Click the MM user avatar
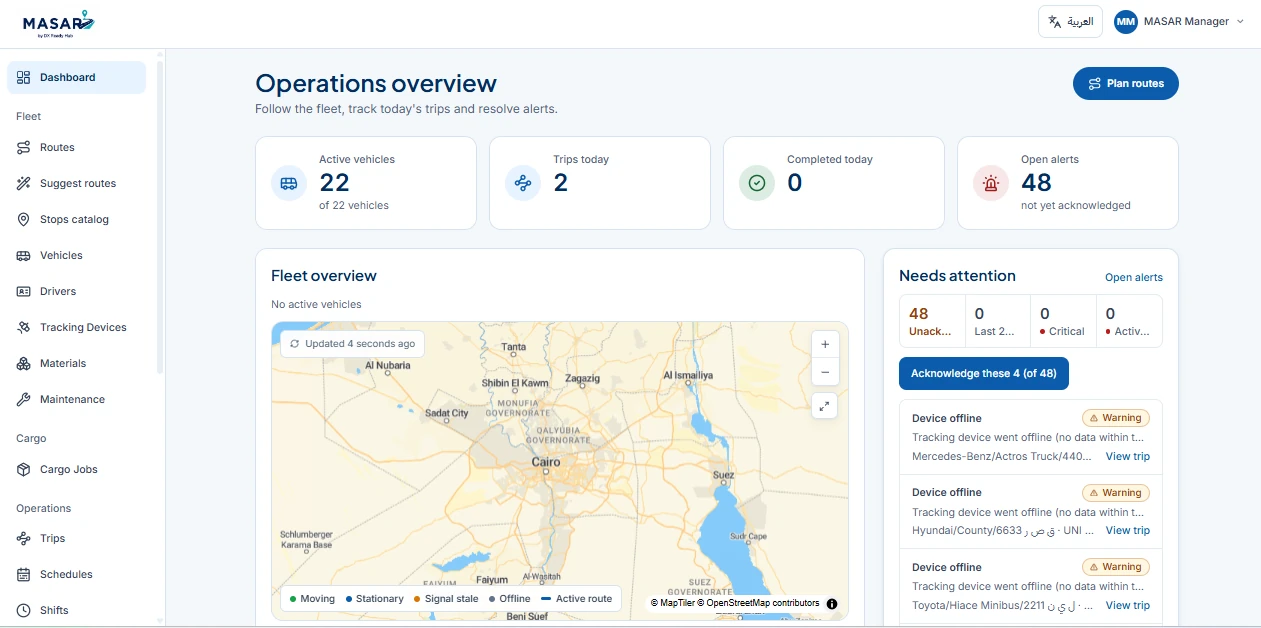1261x628 pixels. (x=1126, y=22)
